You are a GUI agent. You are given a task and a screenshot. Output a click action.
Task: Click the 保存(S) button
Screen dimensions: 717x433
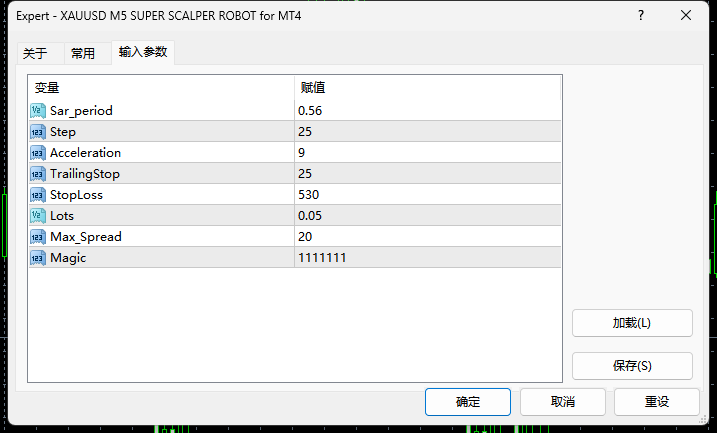coord(632,366)
